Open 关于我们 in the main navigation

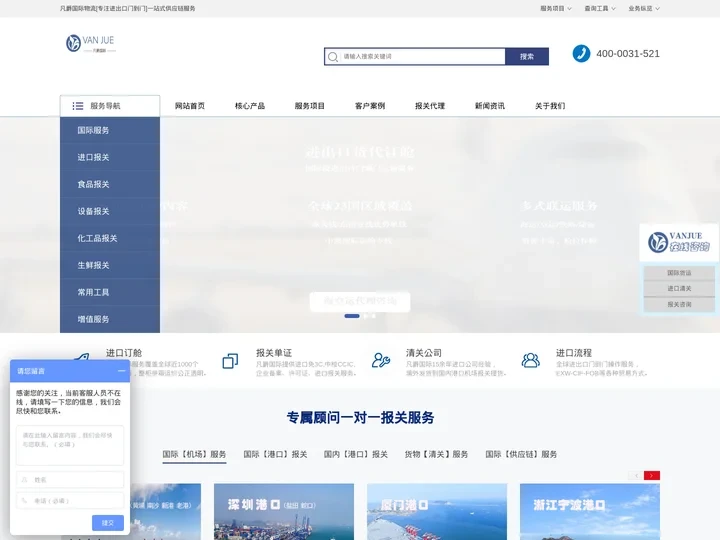click(550, 106)
